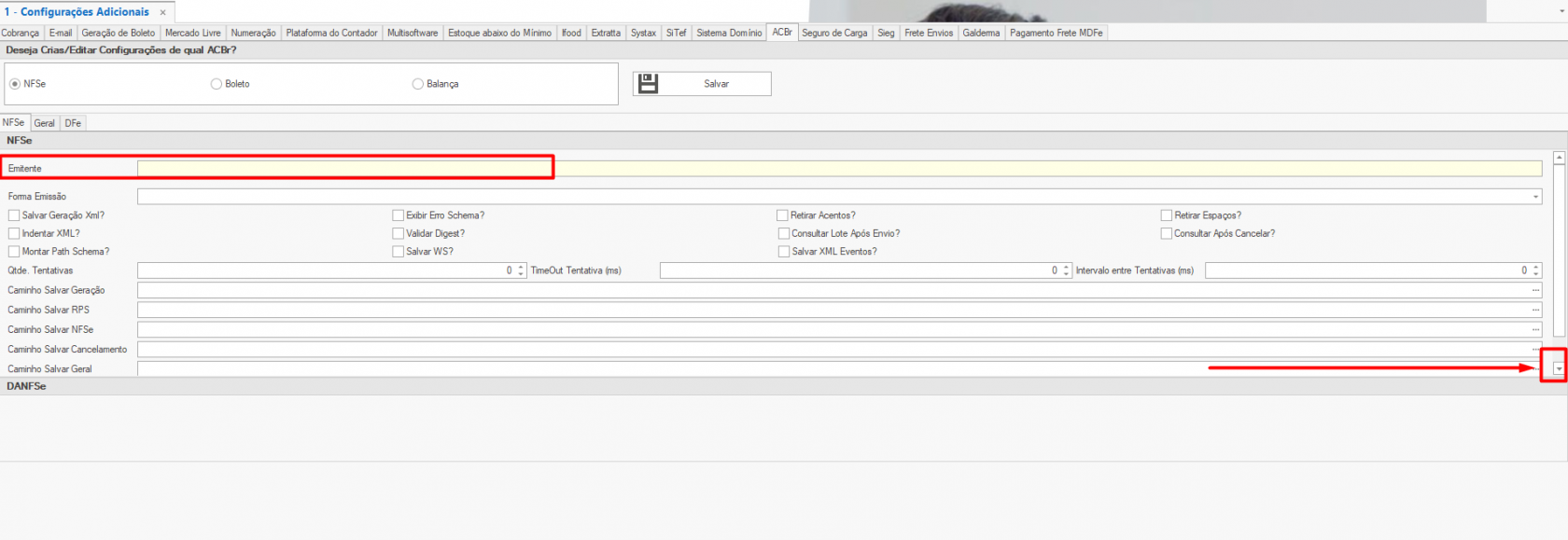Select the Boleto radio option
Screen dimensions: 1568x540
coord(217,84)
